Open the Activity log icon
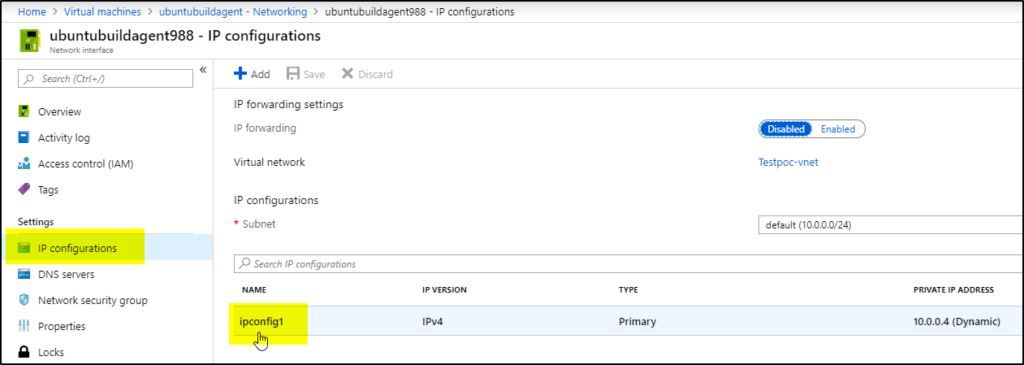The height and width of the screenshot is (365, 1024). click(24, 138)
